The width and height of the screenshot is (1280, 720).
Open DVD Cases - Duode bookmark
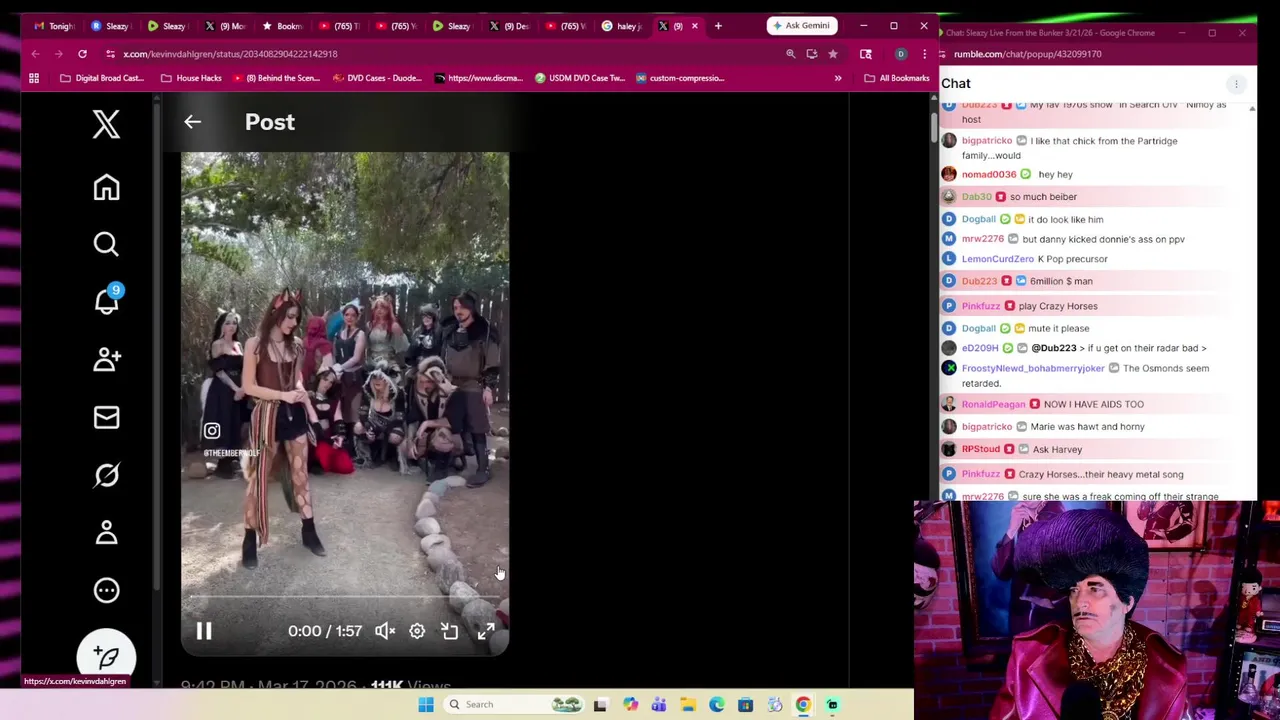[376, 78]
